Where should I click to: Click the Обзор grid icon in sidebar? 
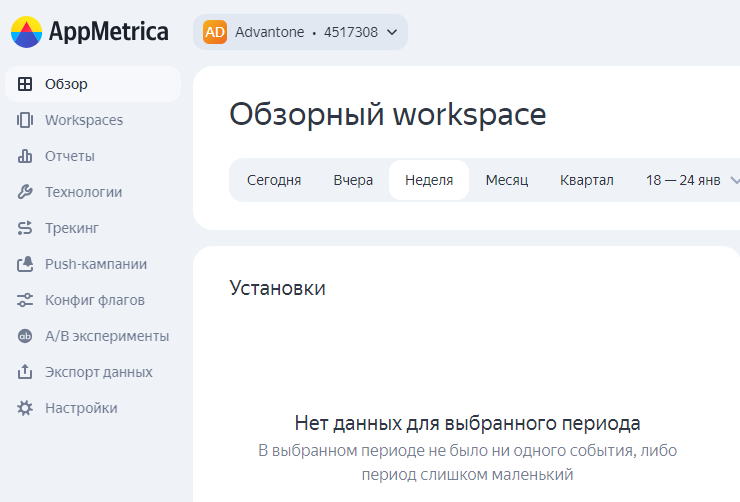click(x=25, y=84)
